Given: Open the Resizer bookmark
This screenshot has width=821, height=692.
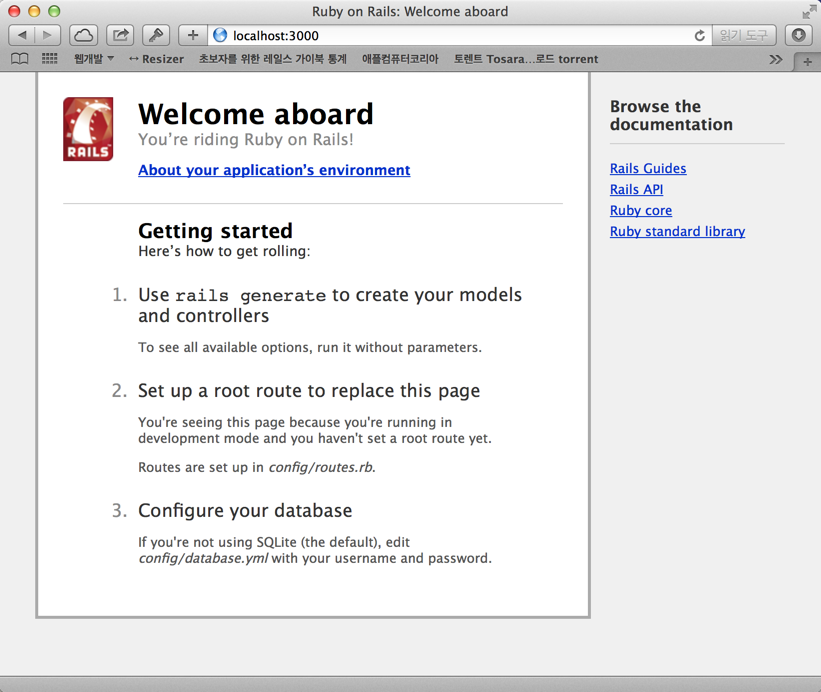Looking at the screenshot, I should pyautogui.click(x=156, y=59).
